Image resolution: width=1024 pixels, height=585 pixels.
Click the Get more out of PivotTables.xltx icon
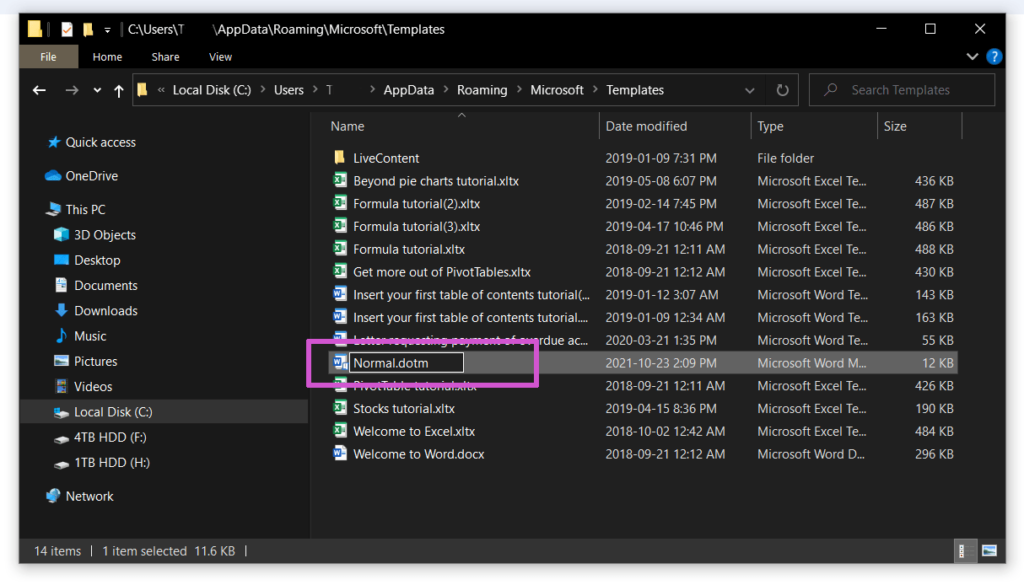(x=340, y=272)
